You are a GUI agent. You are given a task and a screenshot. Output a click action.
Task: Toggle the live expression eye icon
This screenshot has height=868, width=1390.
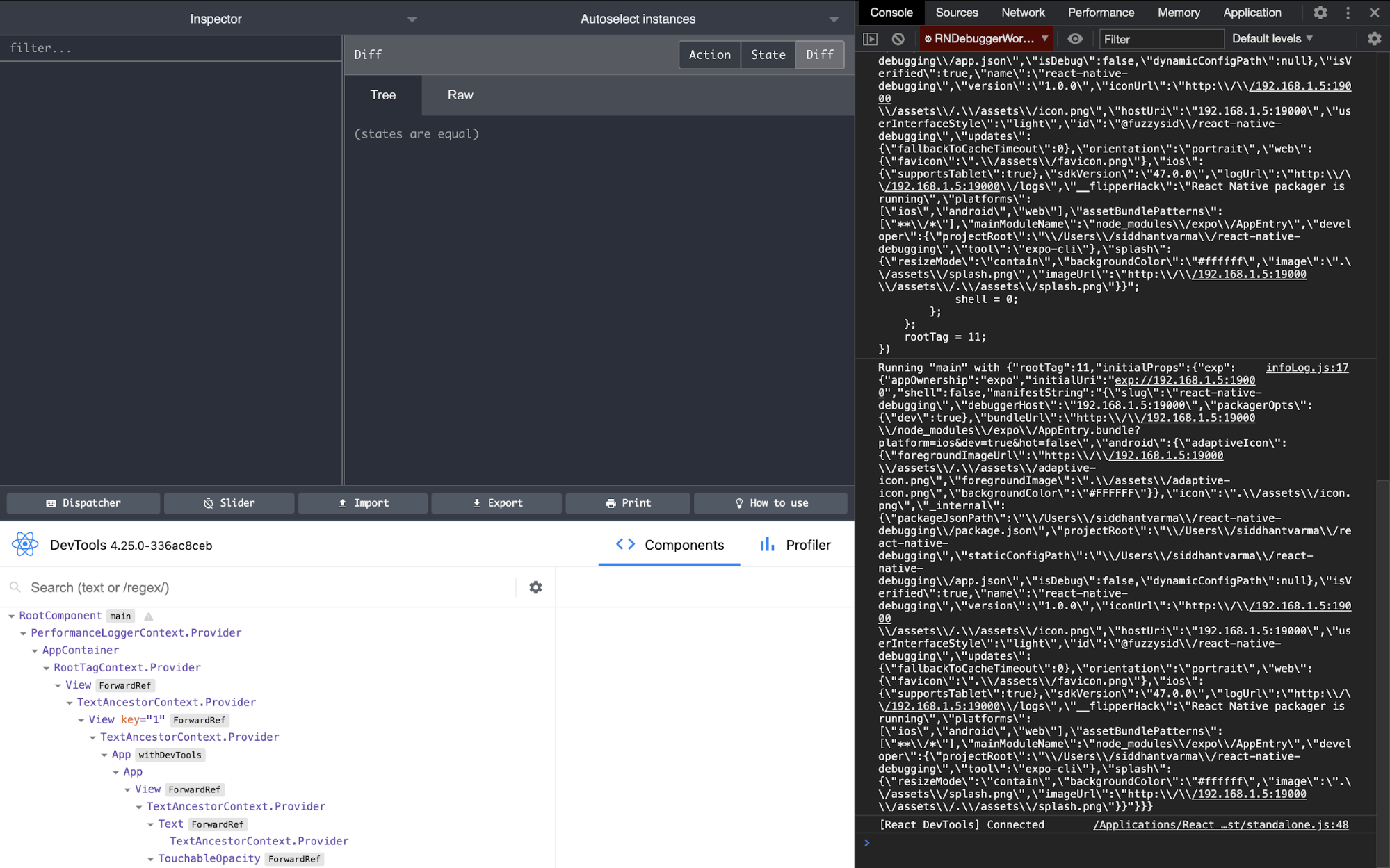[x=1076, y=39]
